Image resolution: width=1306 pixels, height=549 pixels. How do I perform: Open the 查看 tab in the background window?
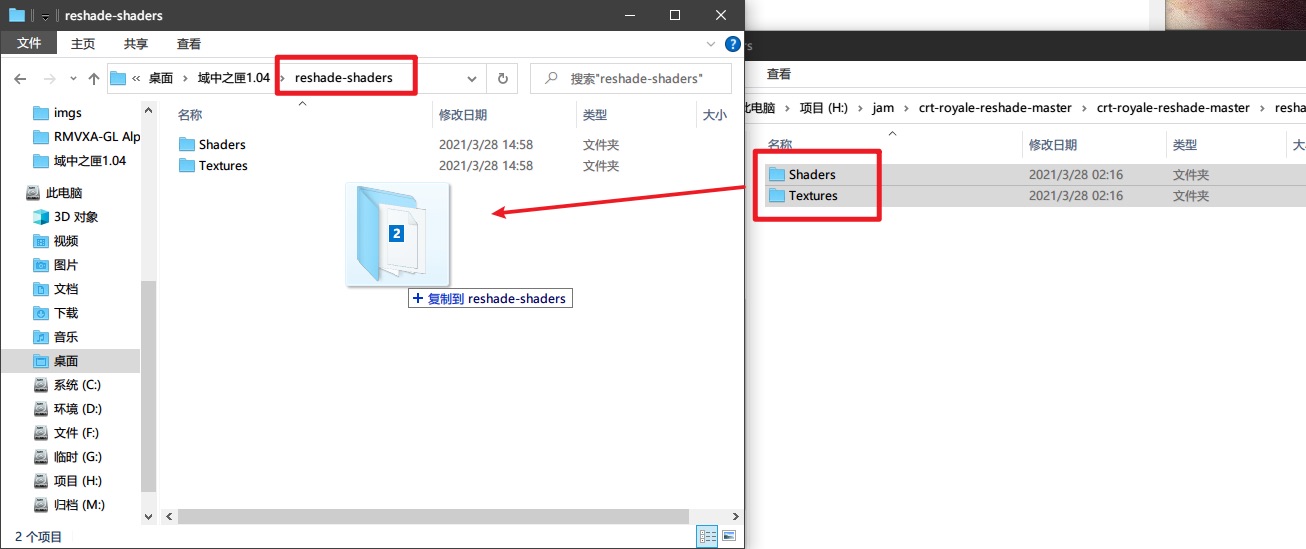click(779, 74)
